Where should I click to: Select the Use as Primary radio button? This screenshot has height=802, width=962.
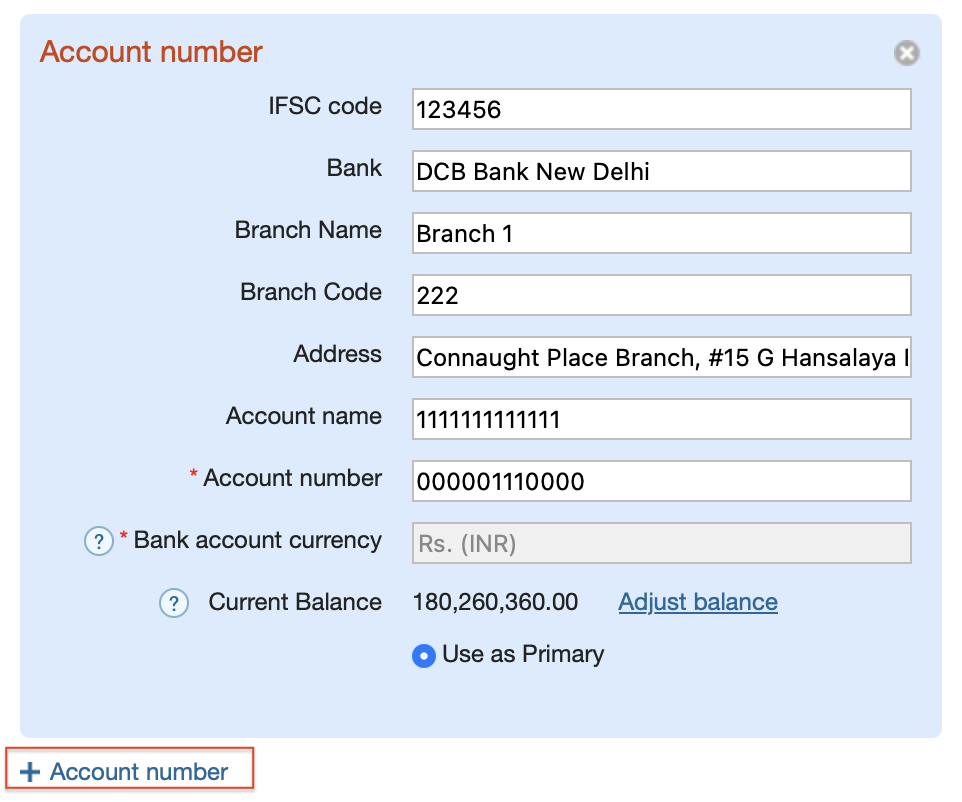point(424,655)
